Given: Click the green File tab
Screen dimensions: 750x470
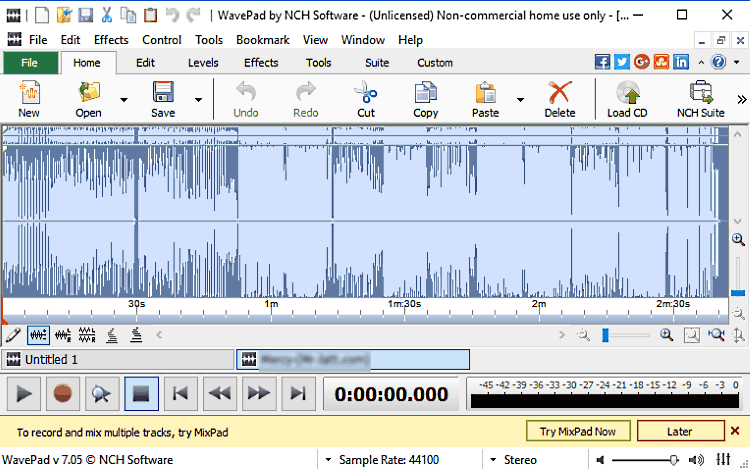Looking at the screenshot, I should click(30, 63).
